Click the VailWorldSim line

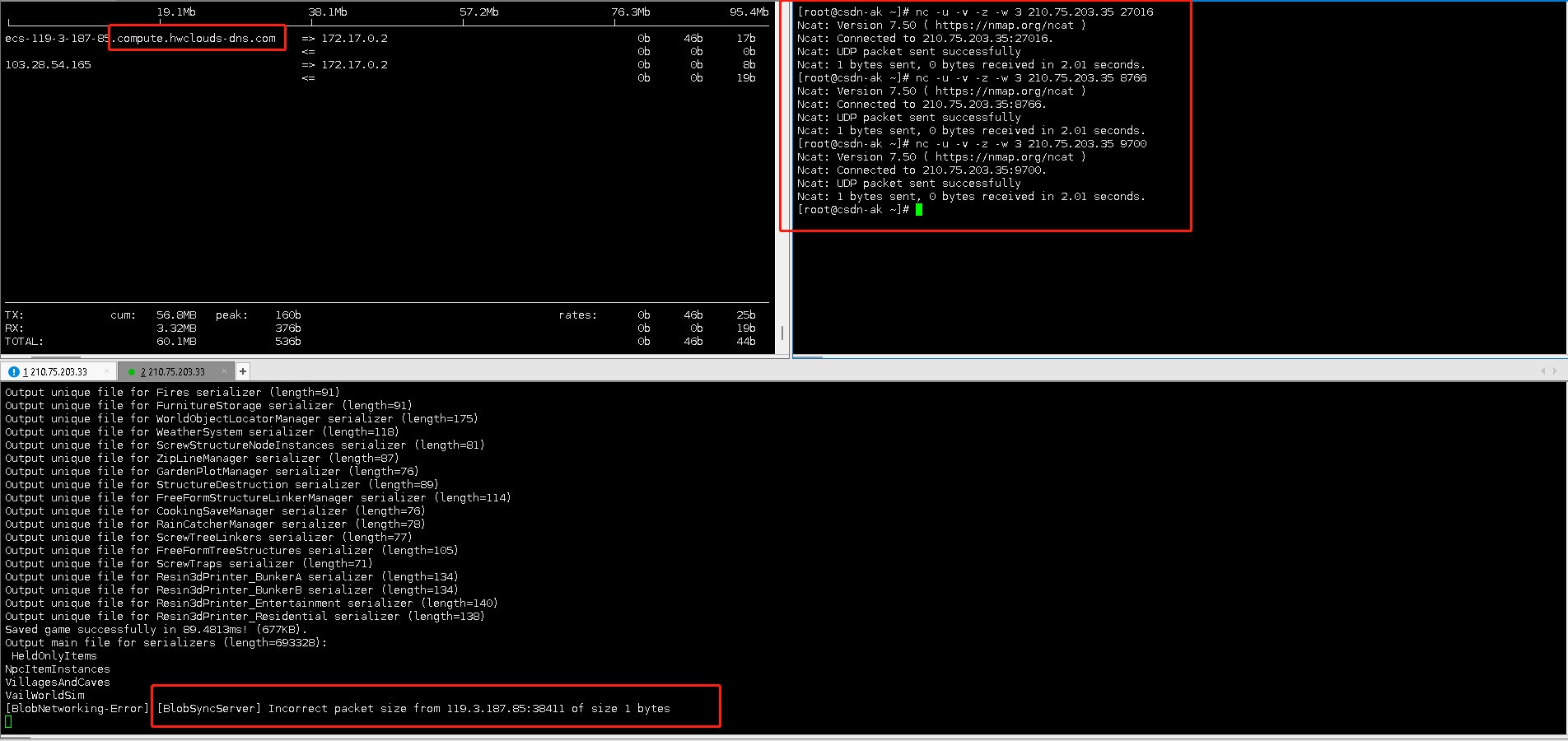coord(44,695)
